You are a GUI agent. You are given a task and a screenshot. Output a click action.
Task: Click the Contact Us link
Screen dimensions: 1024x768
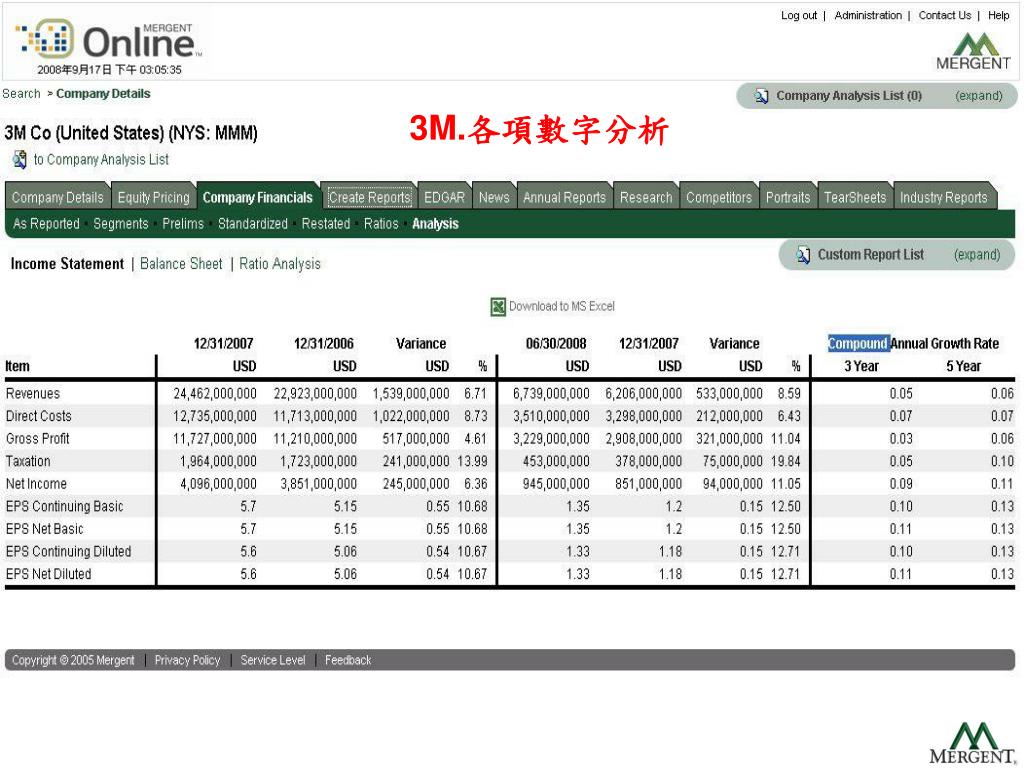pyautogui.click(x=944, y=15)
